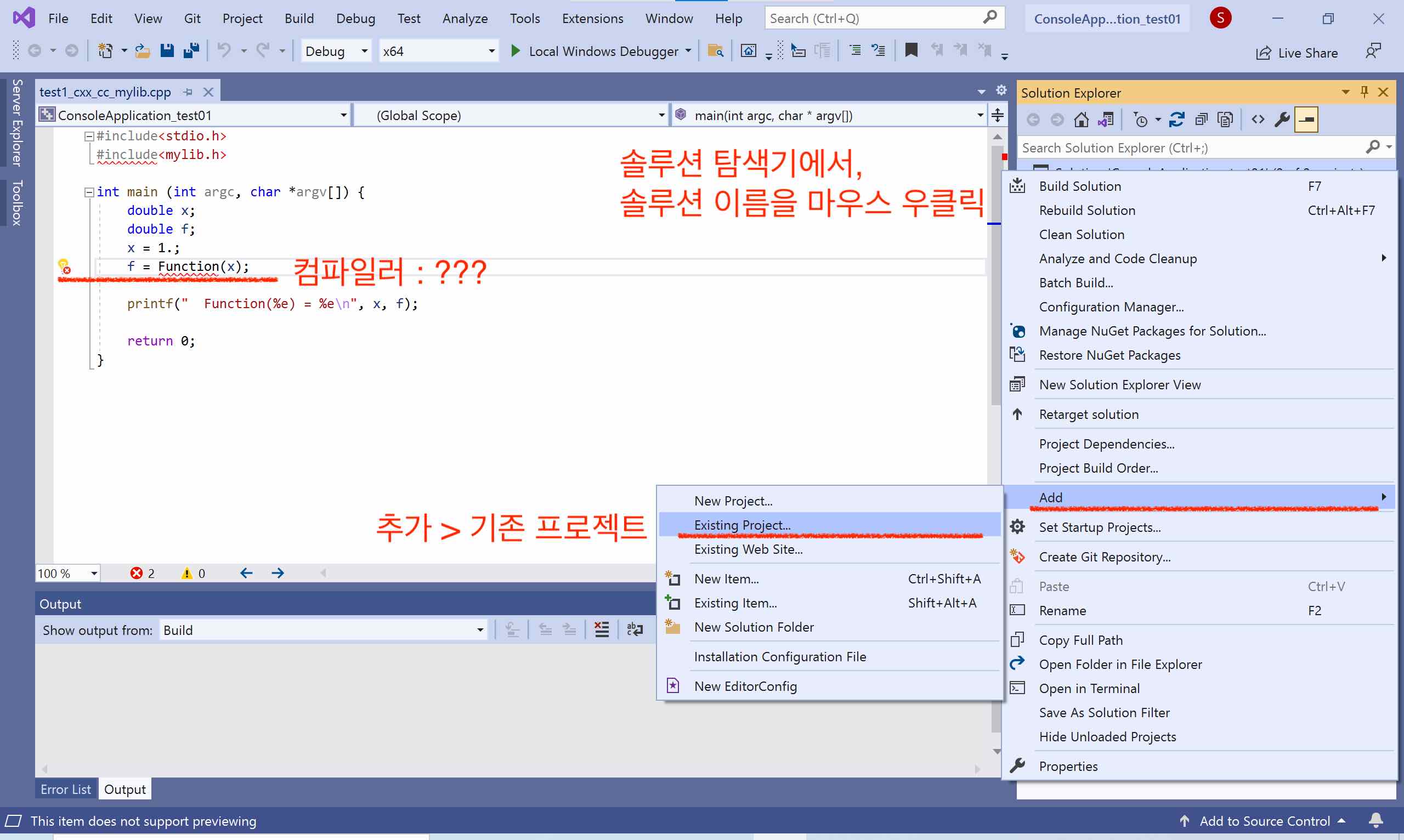Select Existing Project... from Add submenu
Viewport: 1404px width, 840px height.
[829, 525]
